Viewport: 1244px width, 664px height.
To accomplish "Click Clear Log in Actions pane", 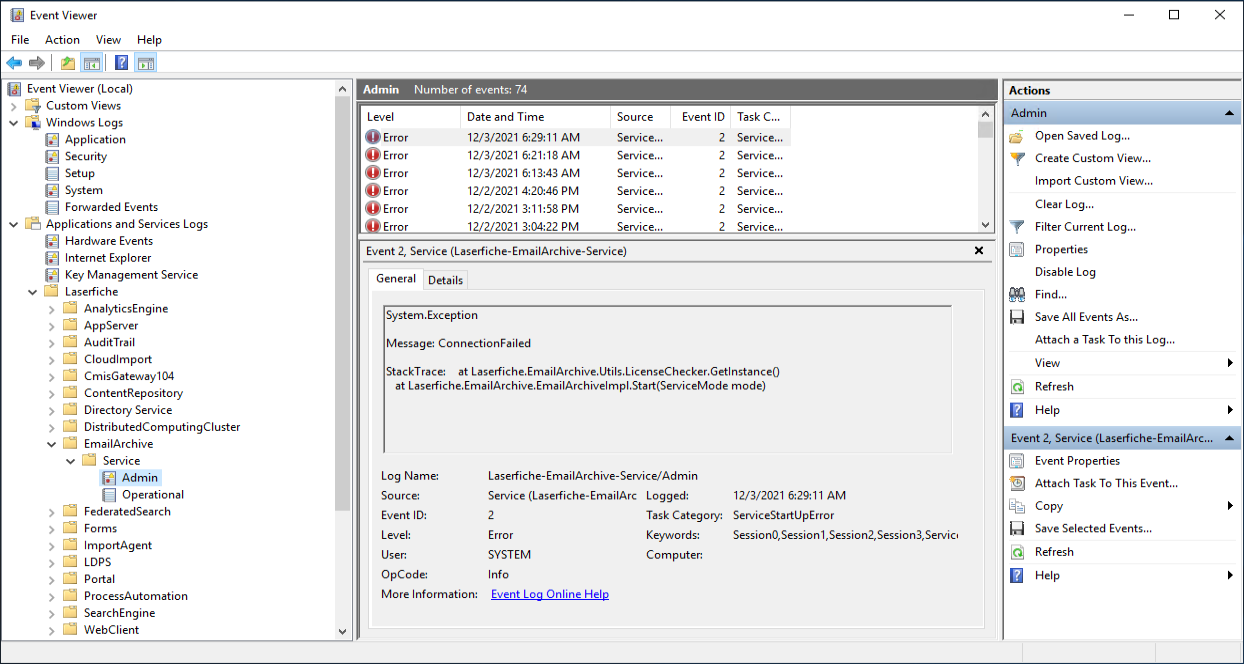I will (1064, 204).
